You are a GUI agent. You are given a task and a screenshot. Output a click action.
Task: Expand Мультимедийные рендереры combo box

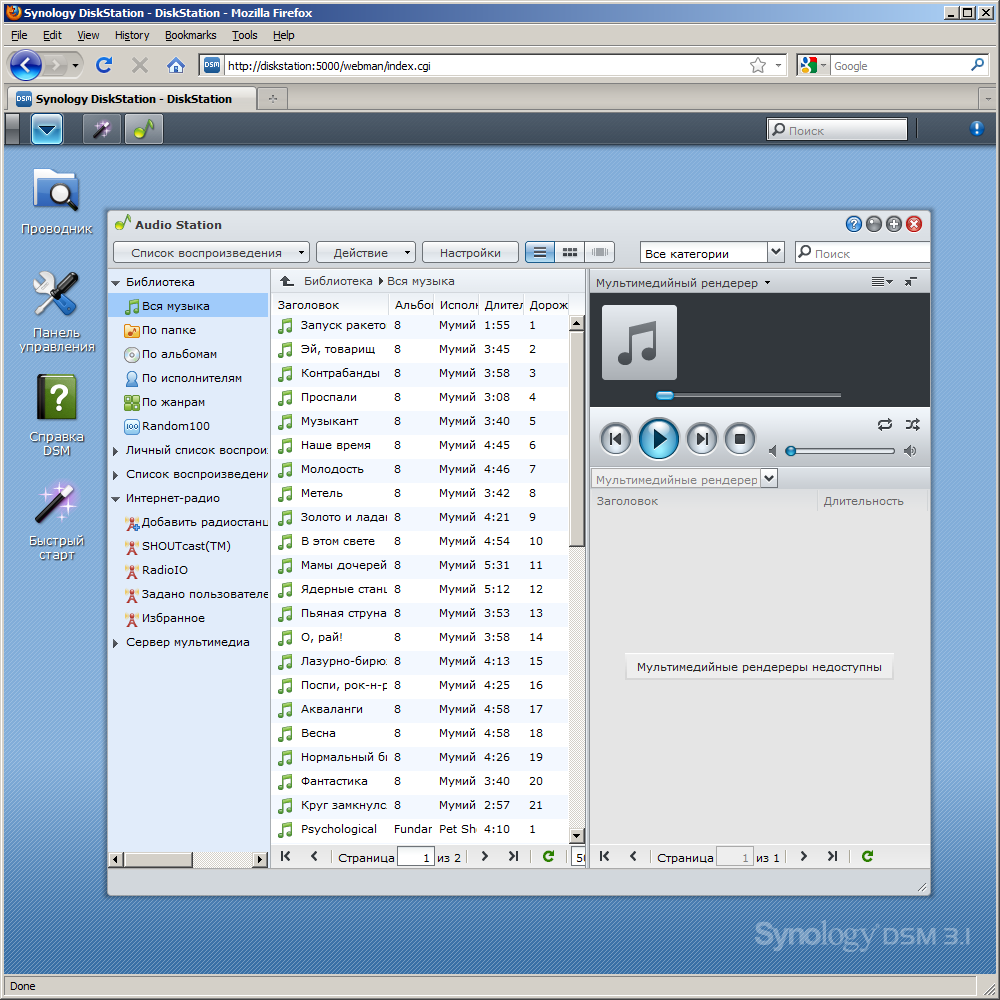769,478
